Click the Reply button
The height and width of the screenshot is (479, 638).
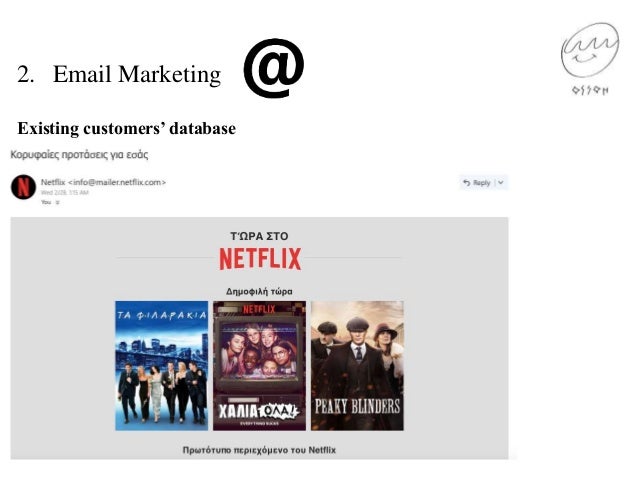477,183
